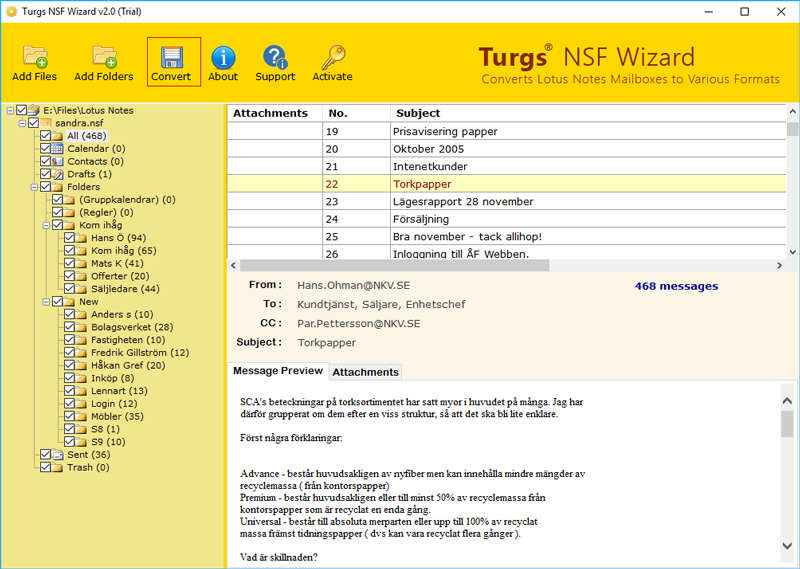The image size is (800, 569).
Task: Open message 23 Lägesrapport 28 november
Action: point(507,202)
